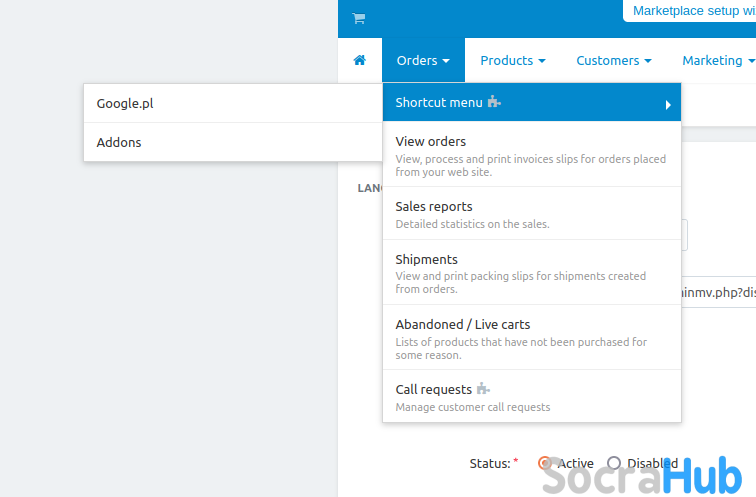Click the shopping cart icon
Image resolution: width=756 pixels, height=497 pixels.
[359, 19]
